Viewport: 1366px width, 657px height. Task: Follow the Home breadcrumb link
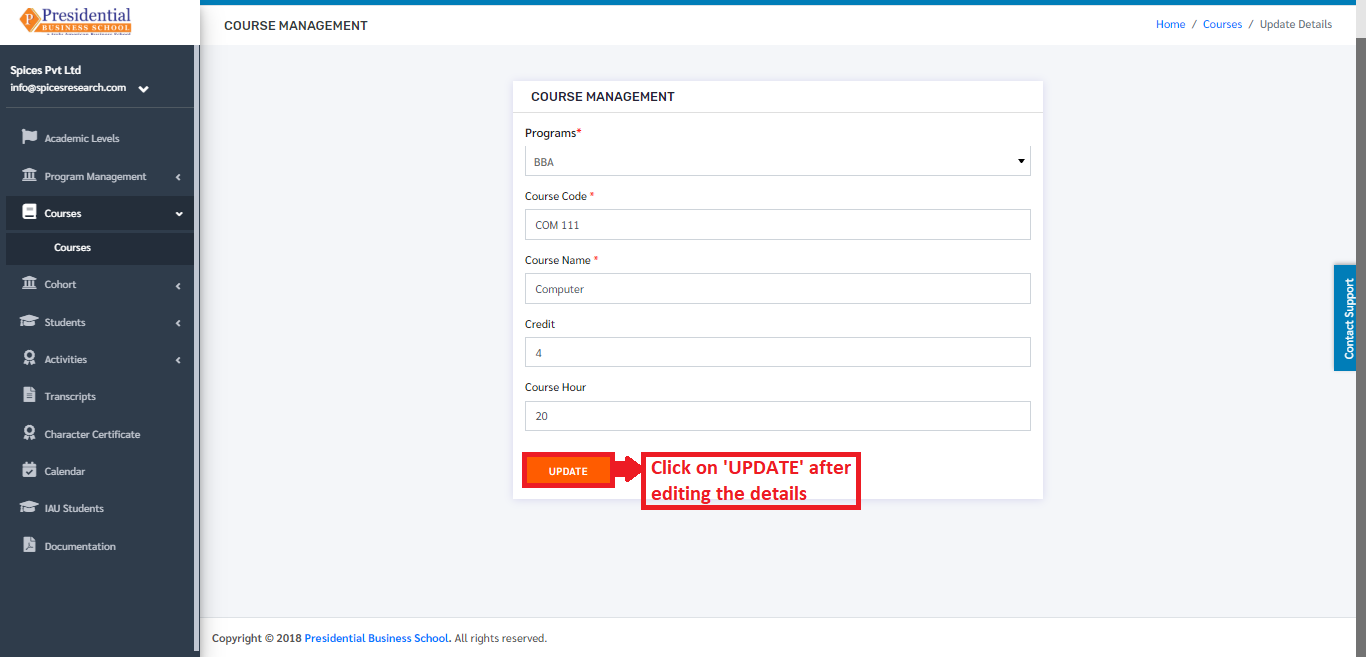pos(1170,24)
